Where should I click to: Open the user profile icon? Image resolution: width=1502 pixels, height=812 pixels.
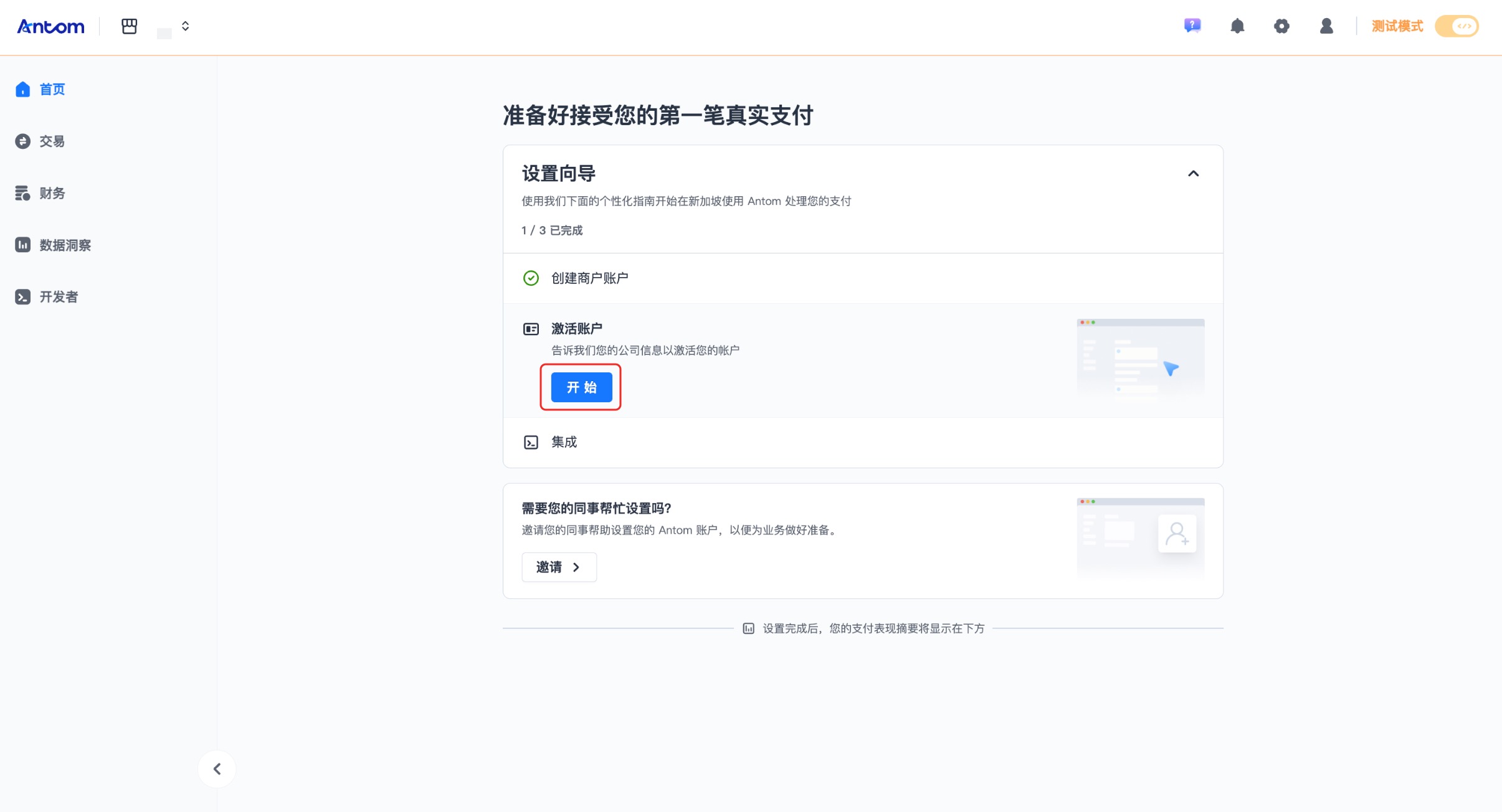[1326, 26]
